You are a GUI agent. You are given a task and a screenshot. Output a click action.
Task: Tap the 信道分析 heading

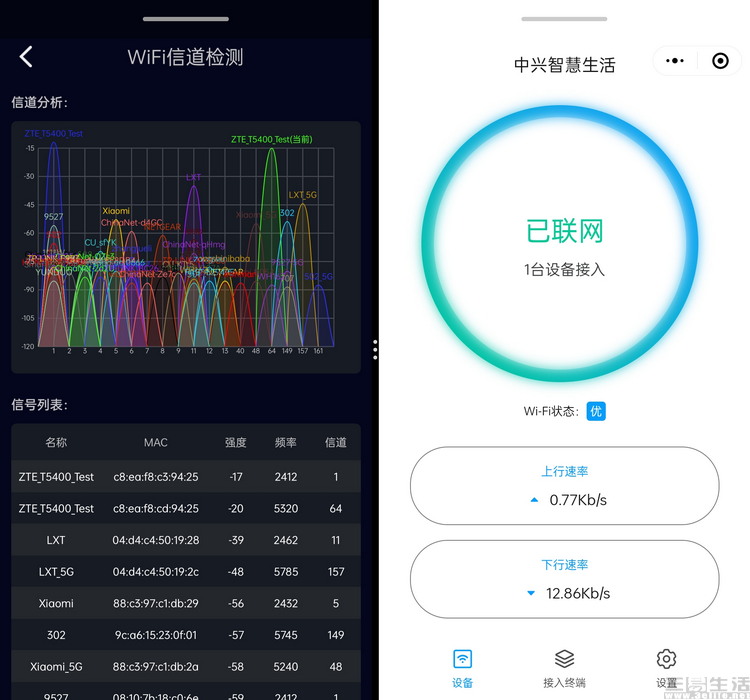40,102
